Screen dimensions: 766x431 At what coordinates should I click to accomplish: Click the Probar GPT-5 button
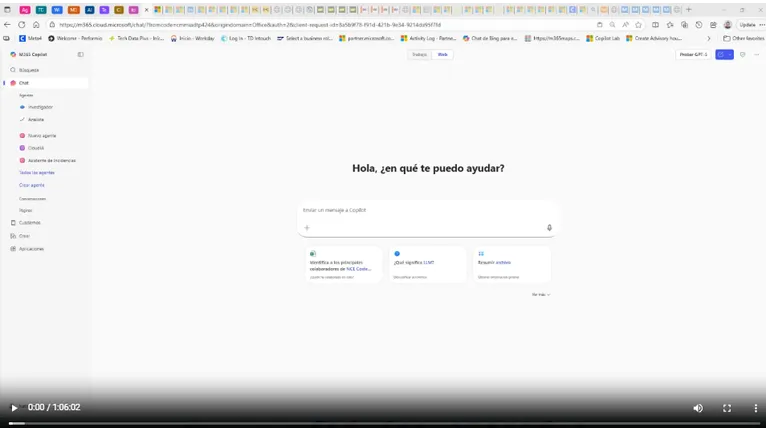[693, 55]
